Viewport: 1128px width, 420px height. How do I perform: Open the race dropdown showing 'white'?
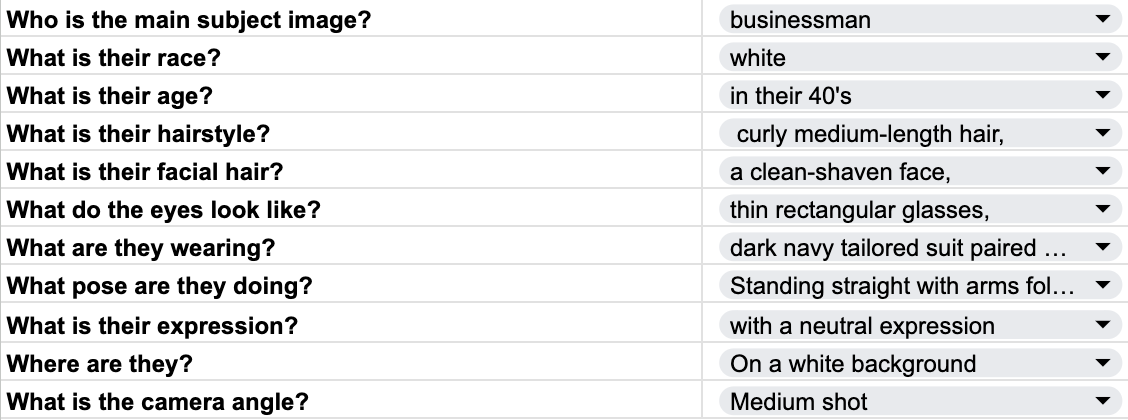click(x=1103, y=58)
